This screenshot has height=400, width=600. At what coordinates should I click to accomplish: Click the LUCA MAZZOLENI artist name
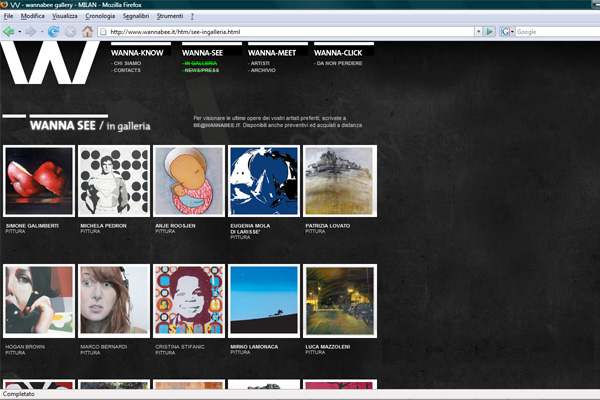[x=328, y=347]
